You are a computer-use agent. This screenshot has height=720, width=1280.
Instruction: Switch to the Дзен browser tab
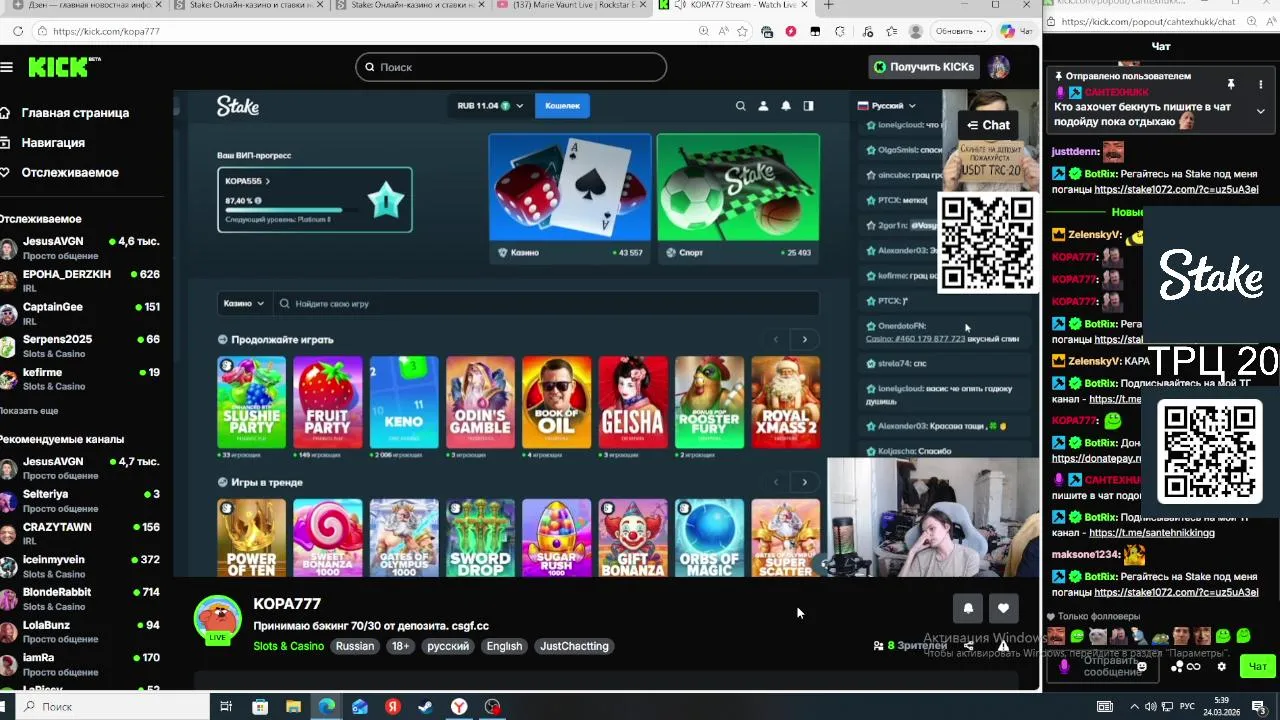coord(84,6)
